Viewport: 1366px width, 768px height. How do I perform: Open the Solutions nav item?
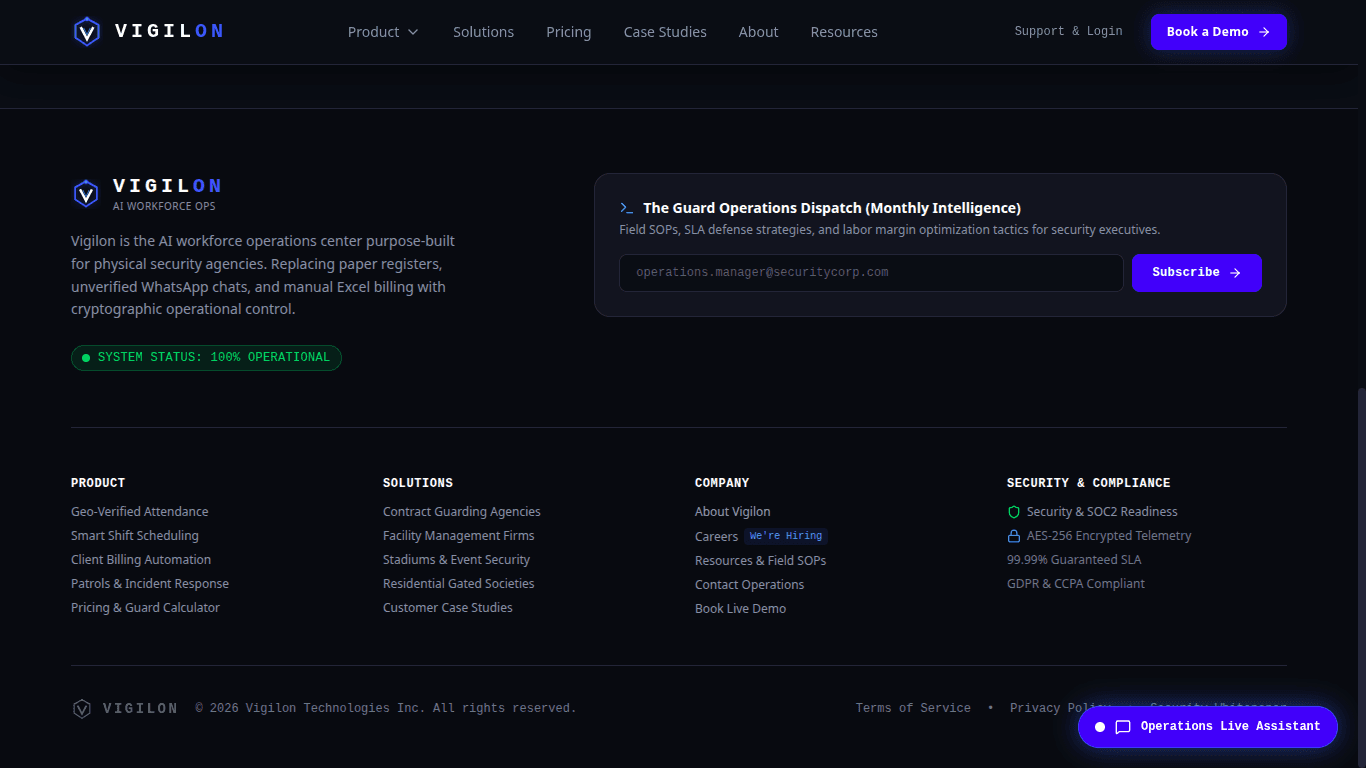pos(483,32)
